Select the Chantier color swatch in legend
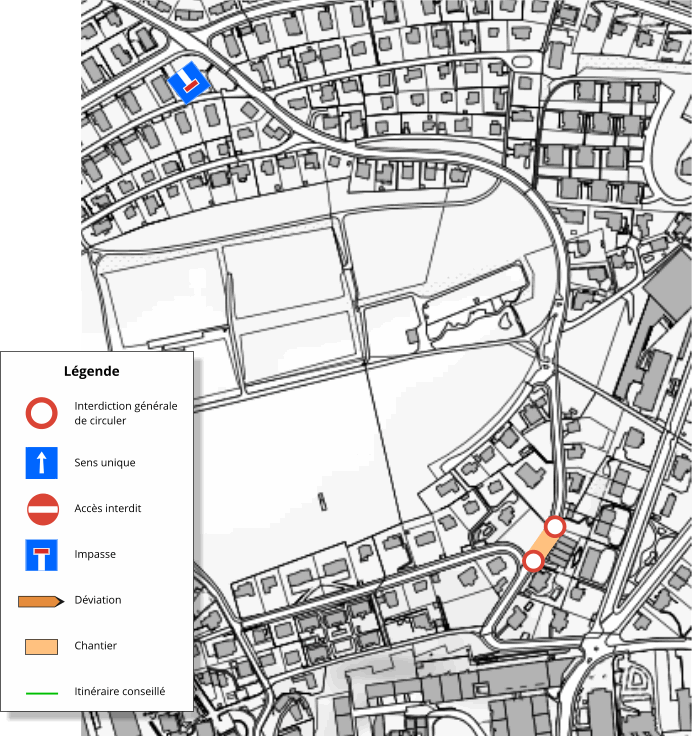This screenshot has width=692, height=736. [42, 646]
